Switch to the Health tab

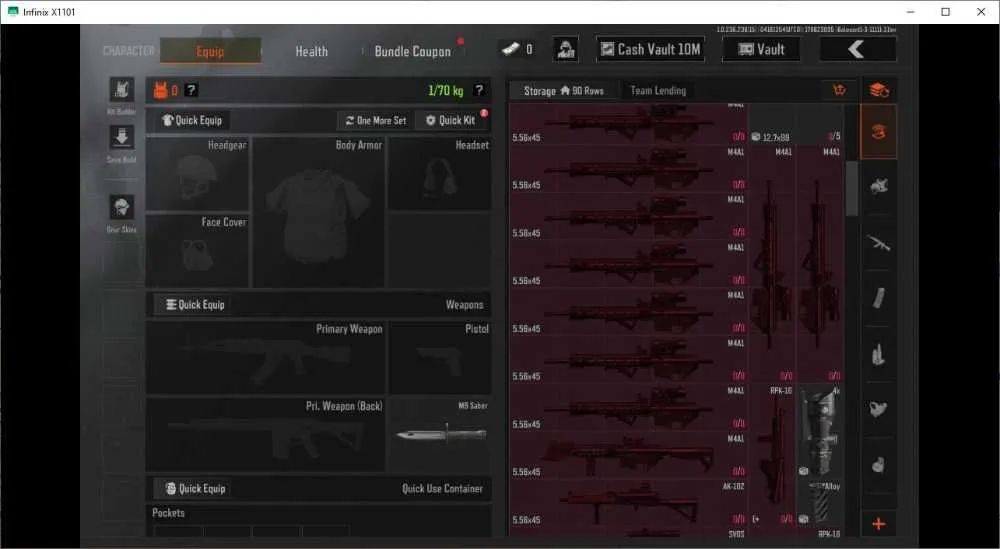(x=311, y=52)
